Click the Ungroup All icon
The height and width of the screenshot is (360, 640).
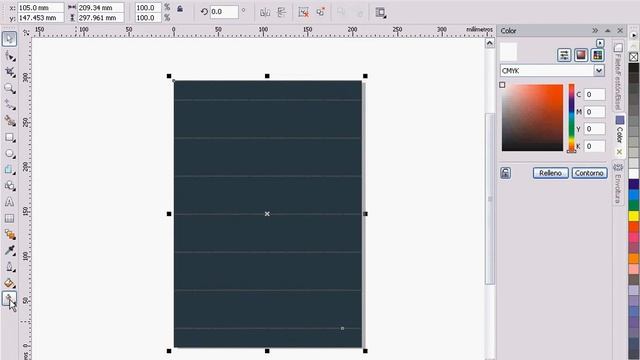[321, 12]
